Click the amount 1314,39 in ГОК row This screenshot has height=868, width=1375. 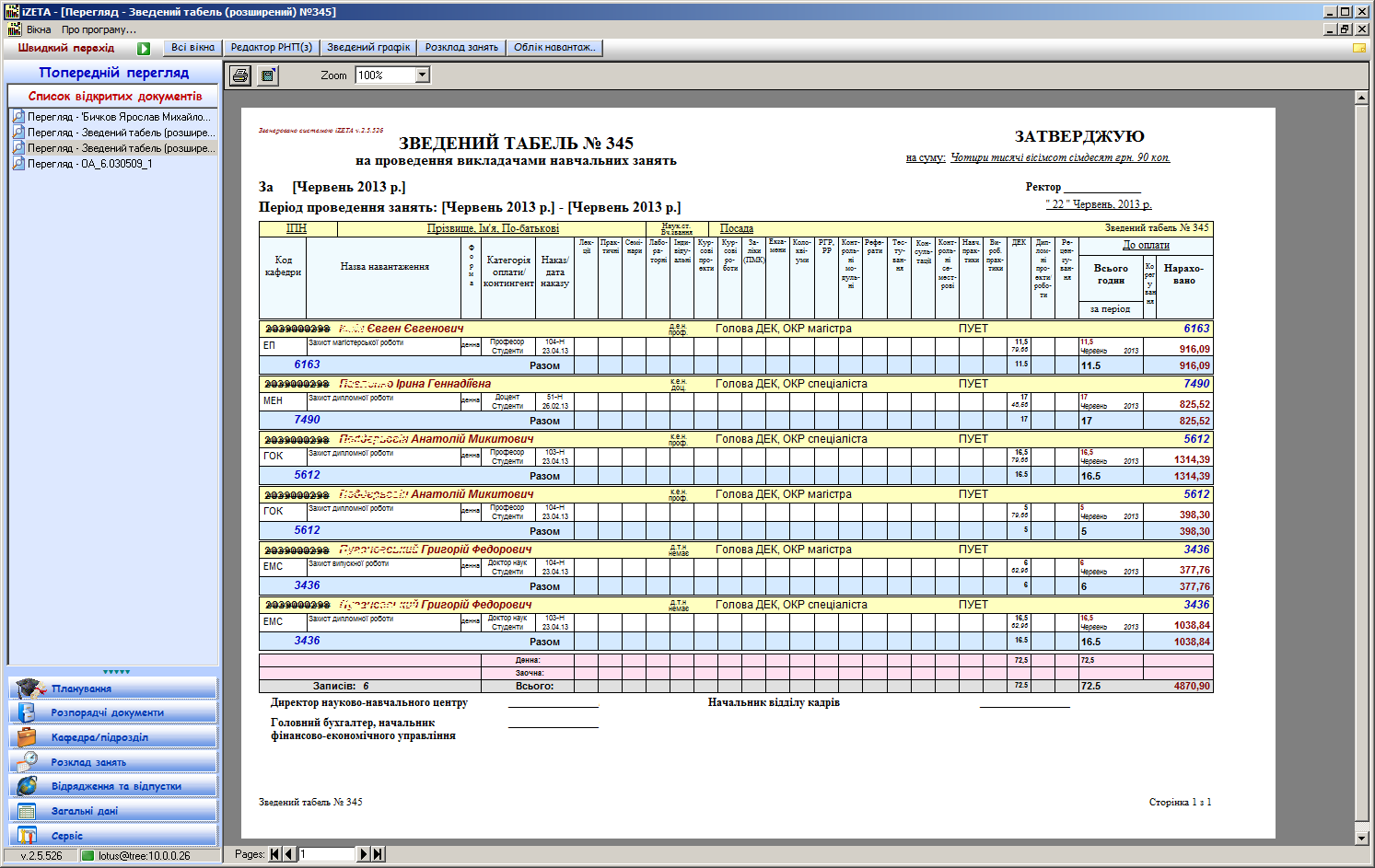[1192, 459]
